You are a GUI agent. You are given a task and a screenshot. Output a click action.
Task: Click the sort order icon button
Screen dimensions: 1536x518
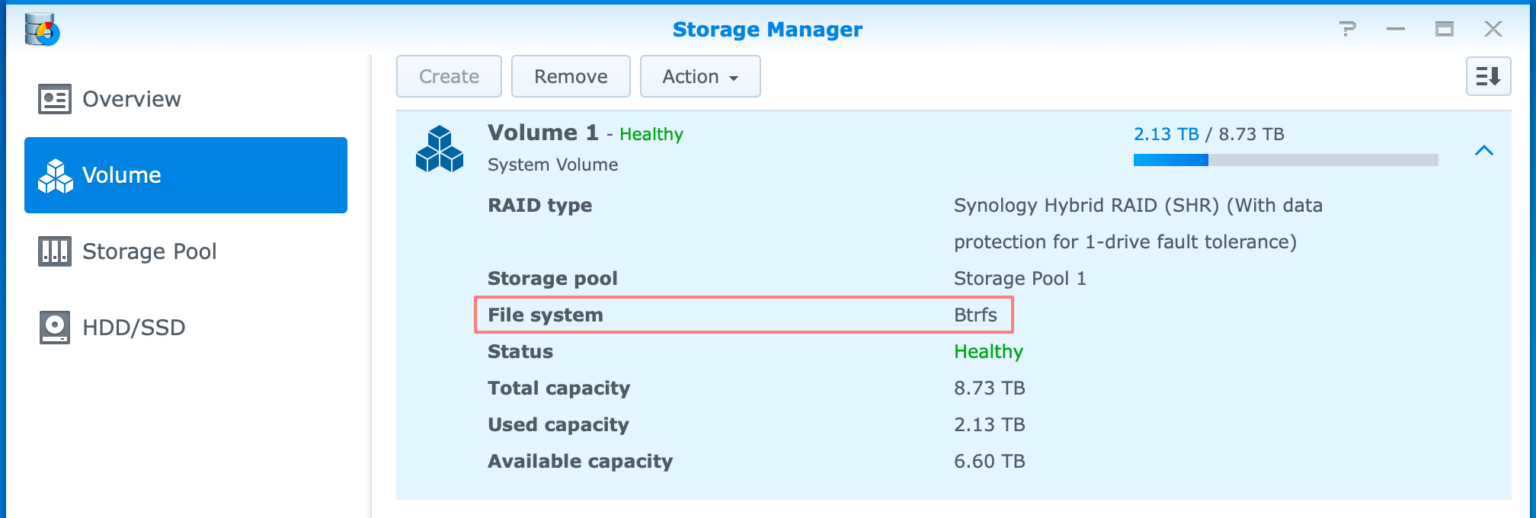pos(1488,76)
